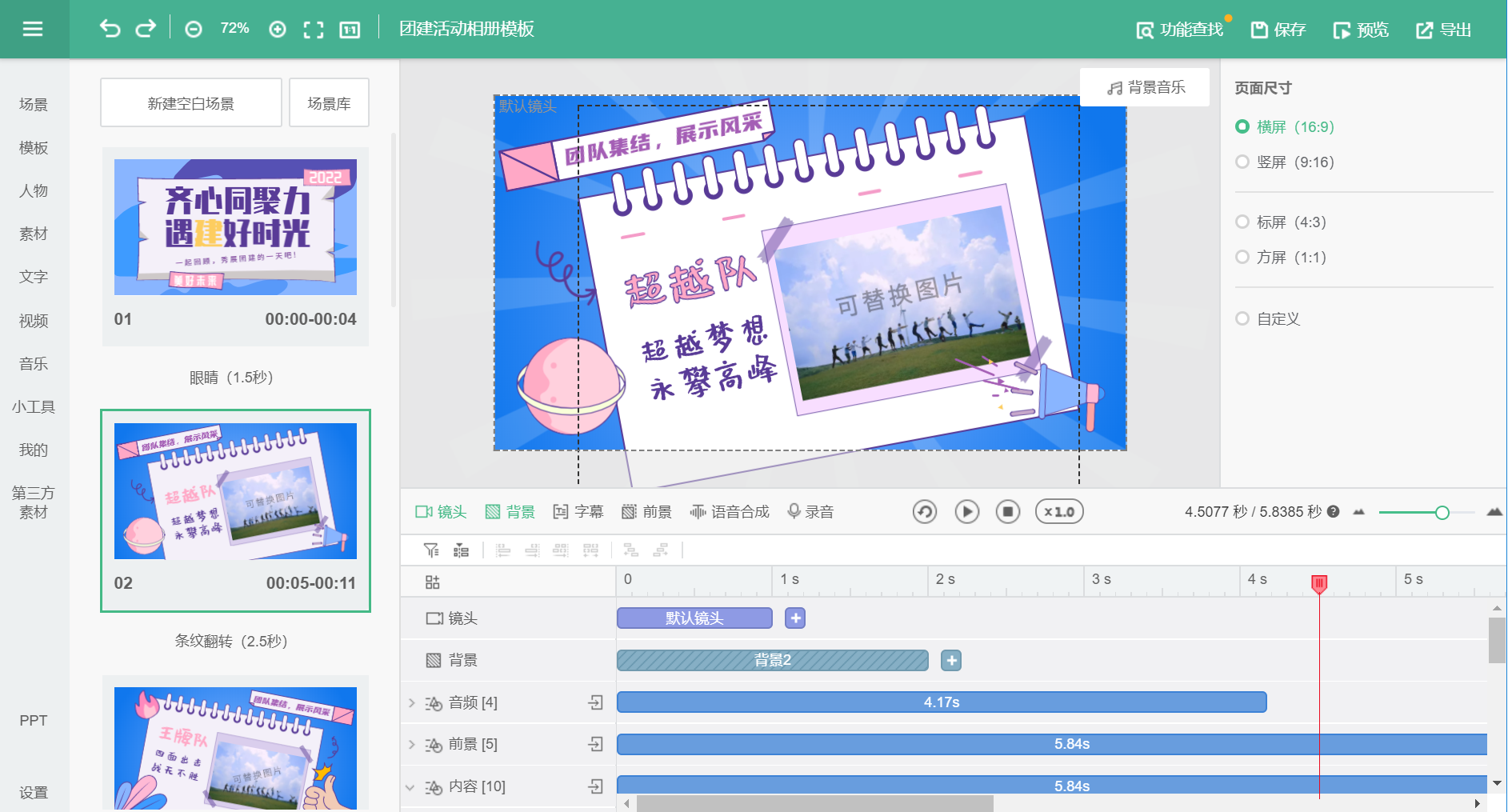The image size is (1508, 812).
Task: Open the function search
Action: coord(1180,30)
